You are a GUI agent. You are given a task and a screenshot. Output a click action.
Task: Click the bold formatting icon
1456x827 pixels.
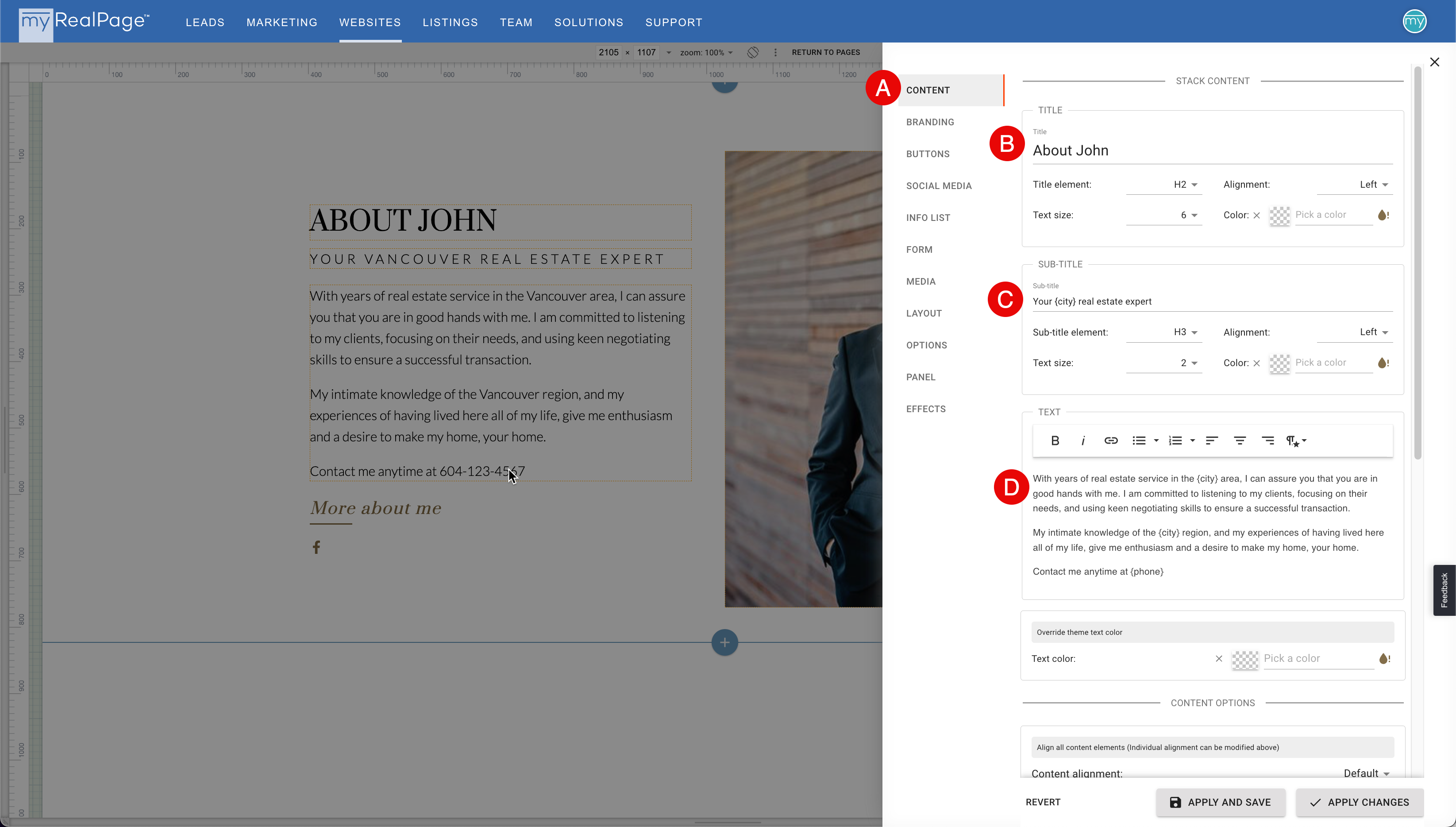(x=1055, y=440)
